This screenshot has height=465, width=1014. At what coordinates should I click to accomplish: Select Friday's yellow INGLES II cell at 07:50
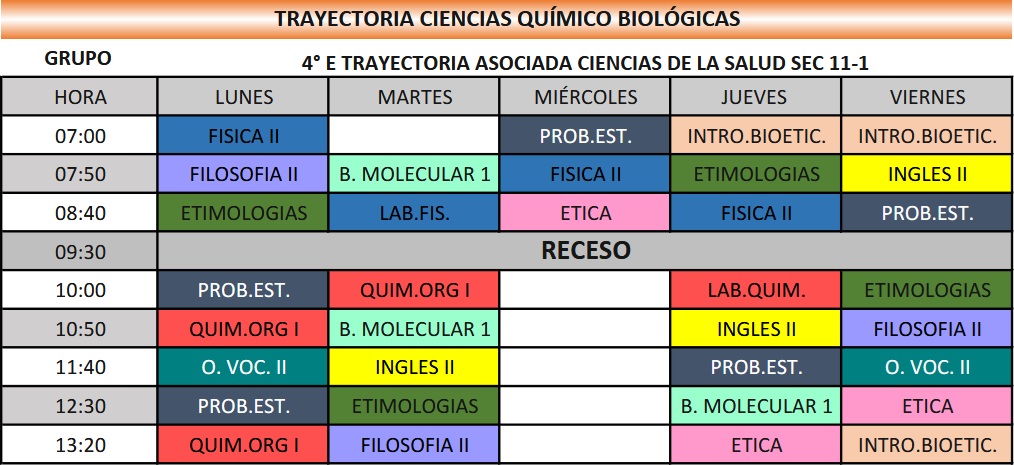tap(927, 174)
